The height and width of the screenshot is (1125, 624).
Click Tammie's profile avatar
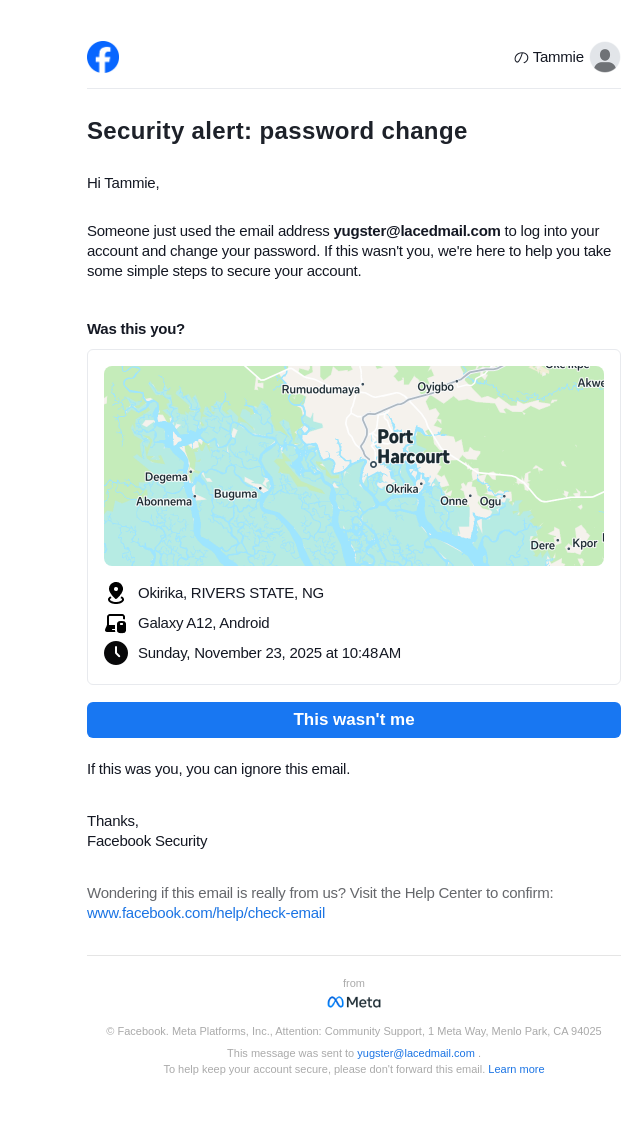pos(604,57)
